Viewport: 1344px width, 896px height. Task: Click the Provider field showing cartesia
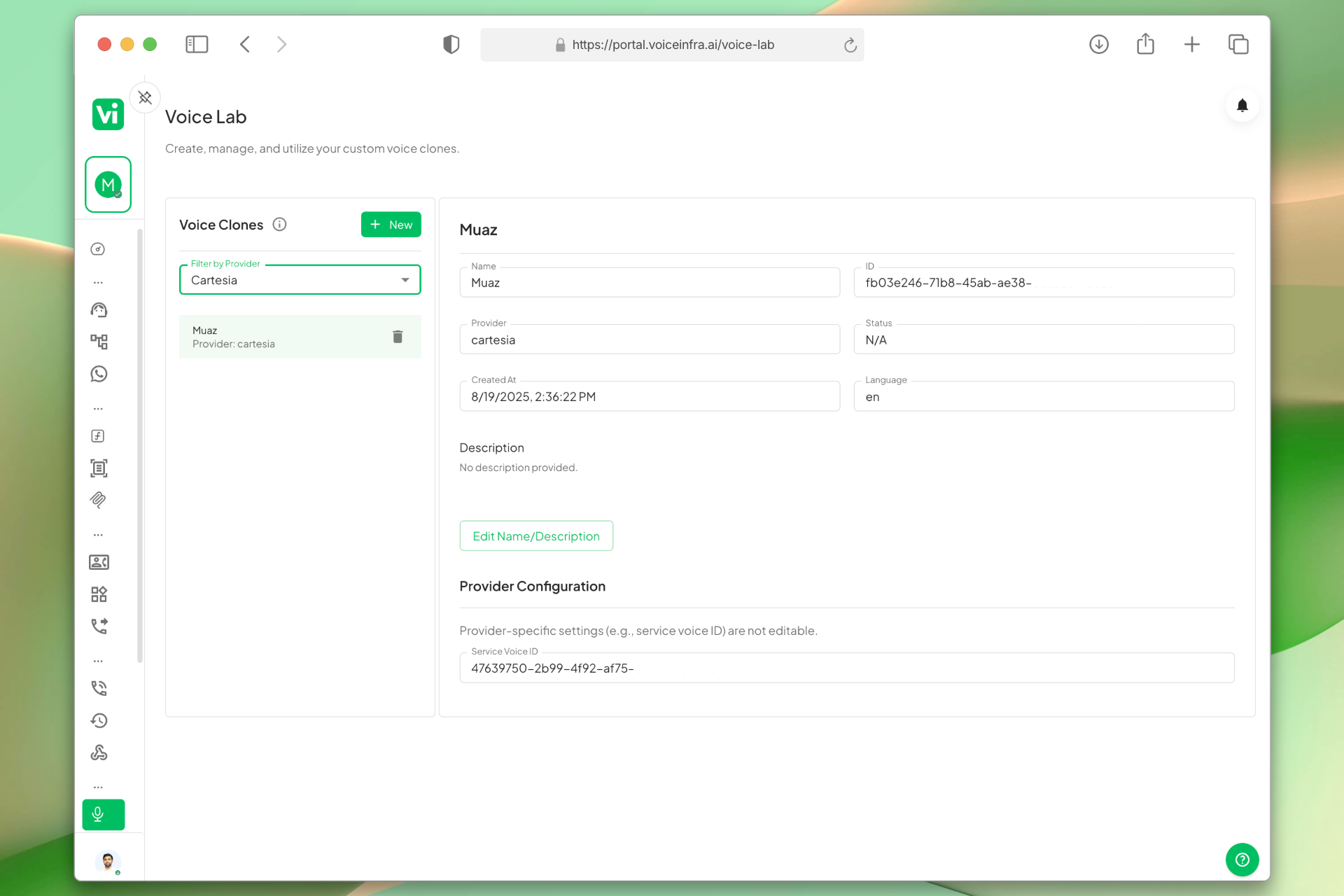coord(650,339)
